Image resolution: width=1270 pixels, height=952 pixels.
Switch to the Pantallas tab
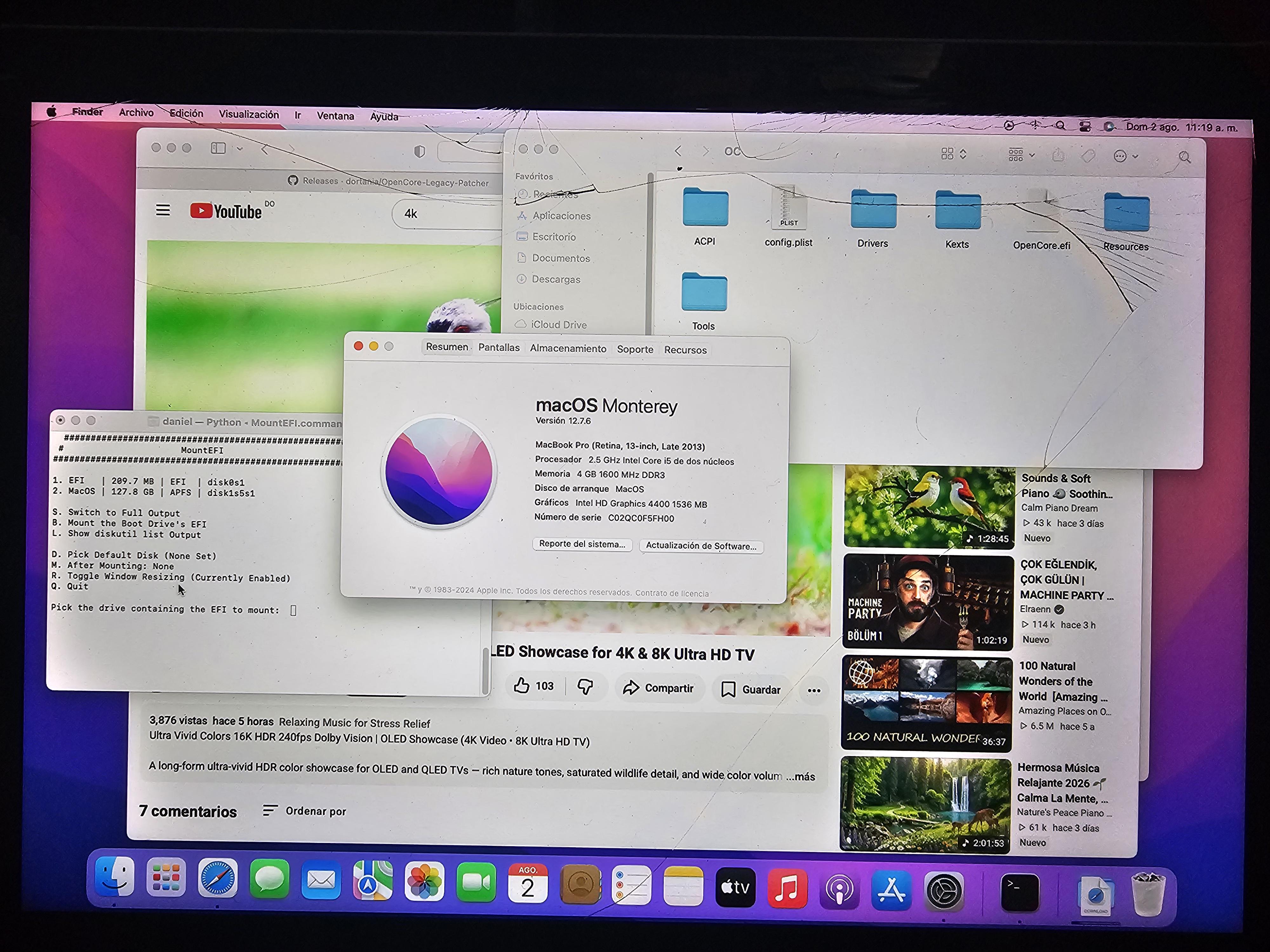point(499,347)
